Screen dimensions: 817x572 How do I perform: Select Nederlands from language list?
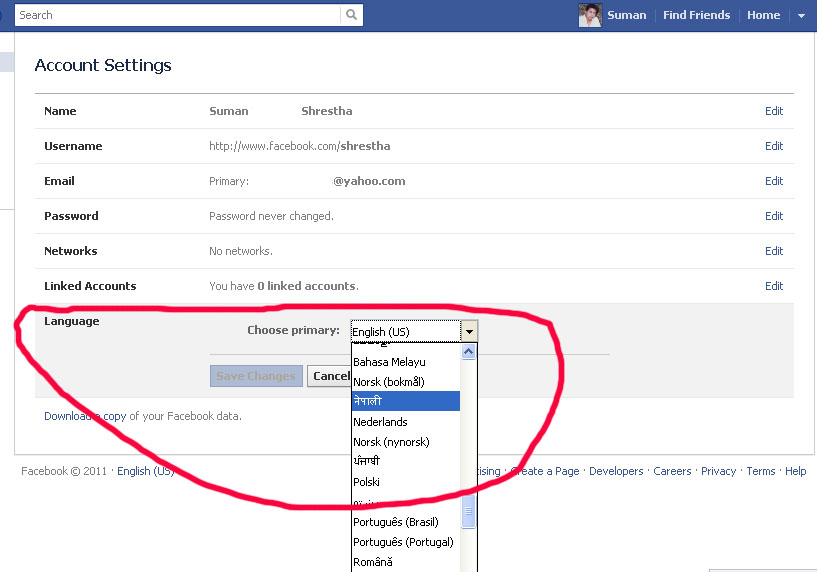(x=405, y=421)
